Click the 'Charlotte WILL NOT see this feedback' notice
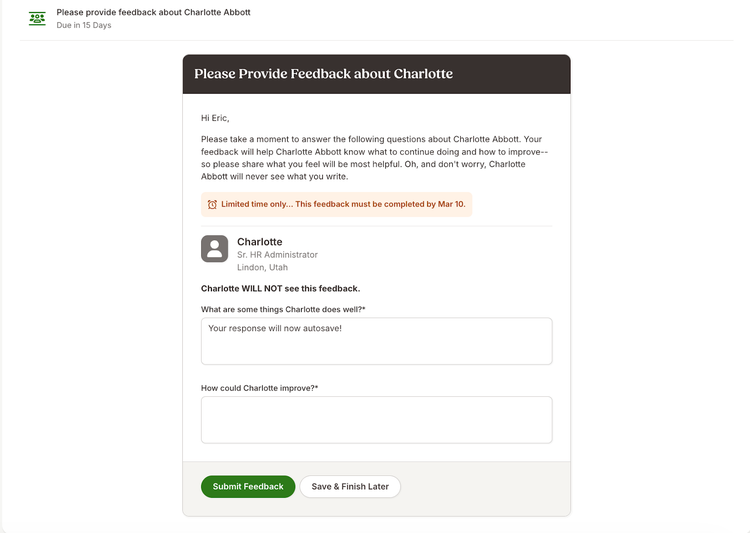 [x=280, y=289]
